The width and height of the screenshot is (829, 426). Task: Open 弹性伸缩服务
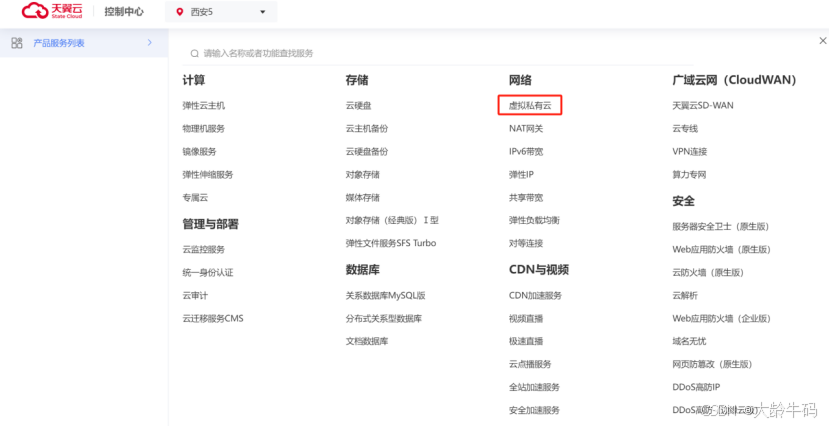208,174
